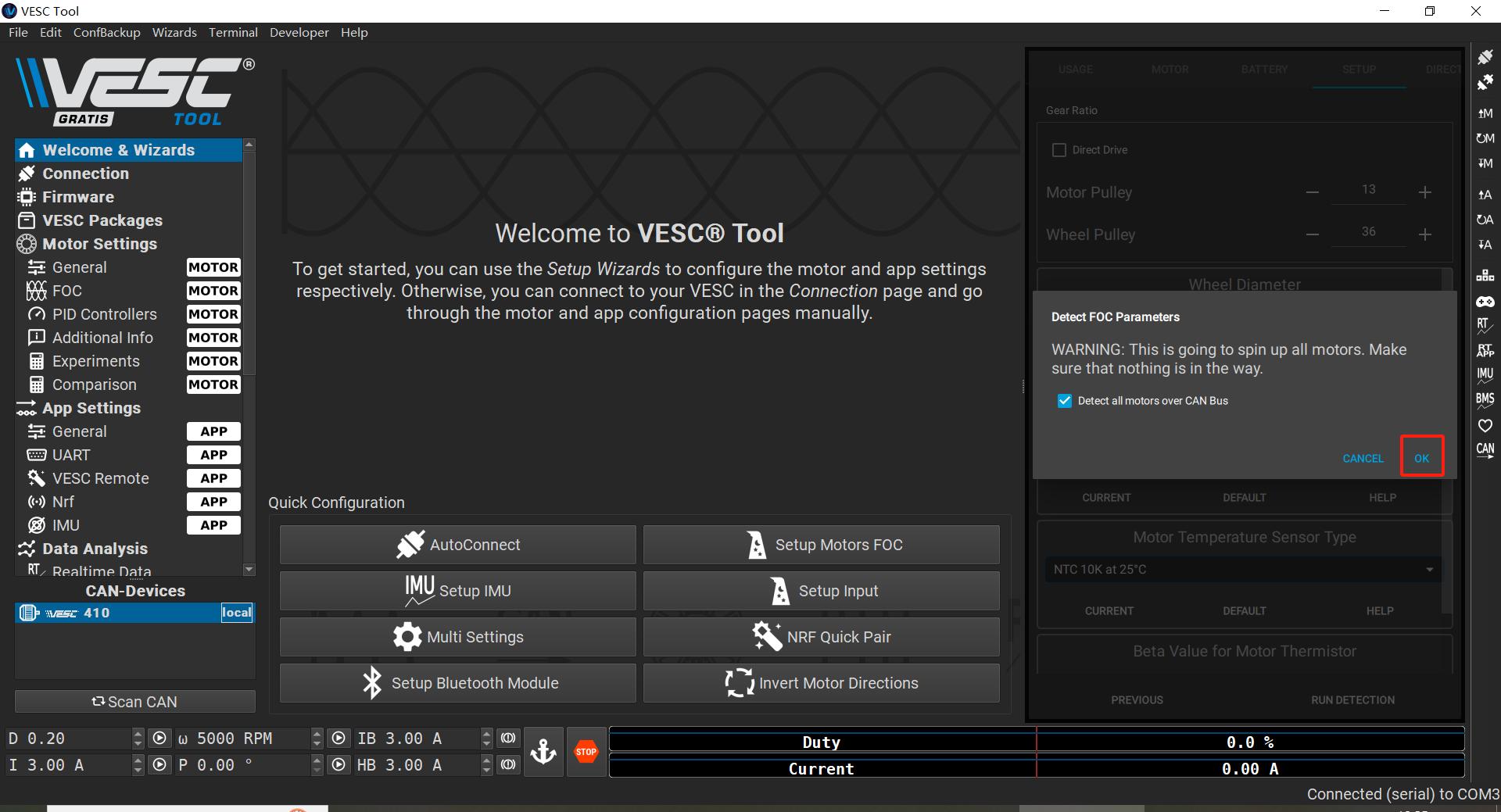The width and height of the screenshot is (1501, 812).
Task: Uncheck Detect all motors over CAN Bus
Action: (1064, 401)
